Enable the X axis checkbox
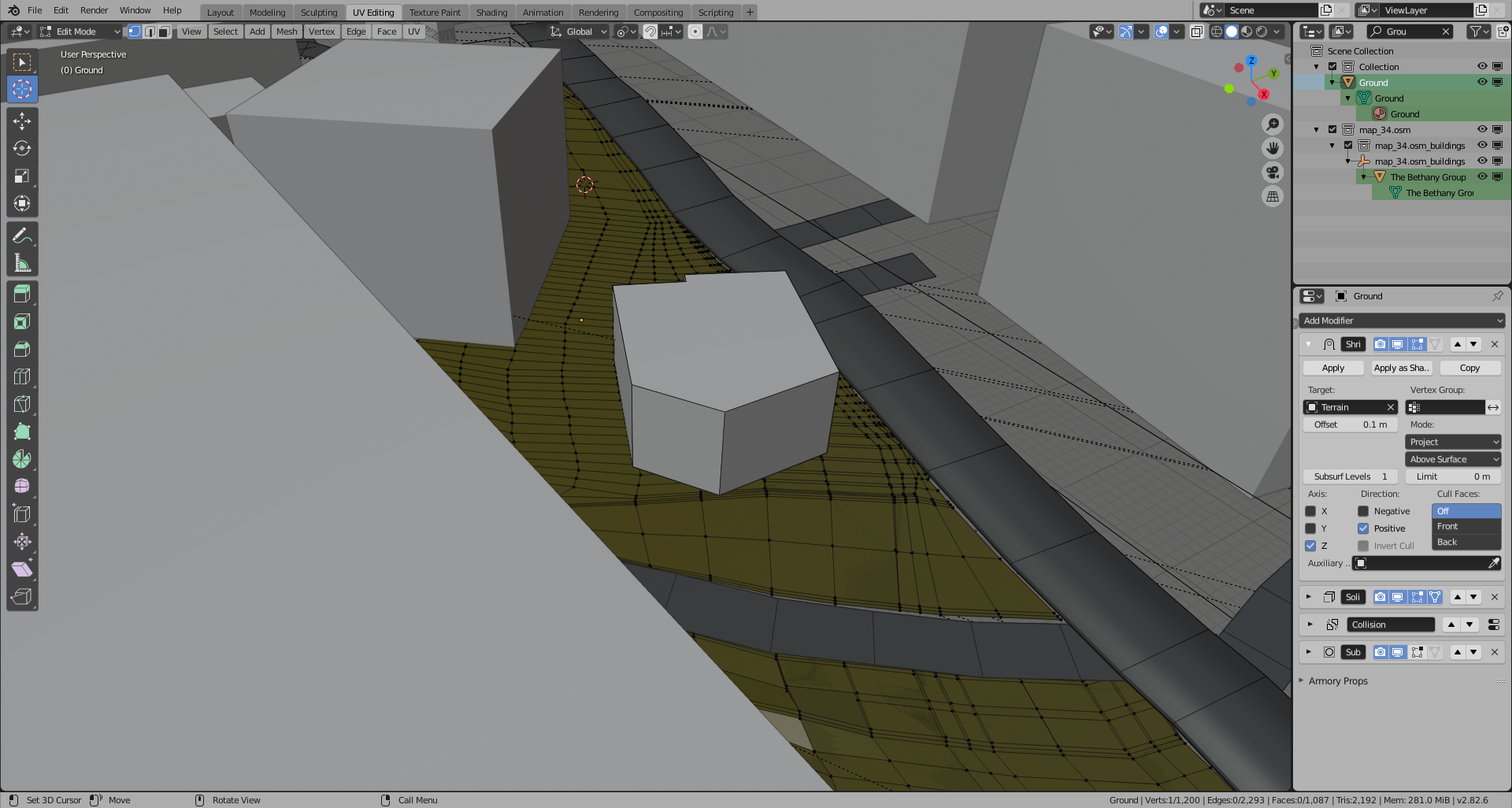Screen dimensions: 1512x808 click(1310, 511)
